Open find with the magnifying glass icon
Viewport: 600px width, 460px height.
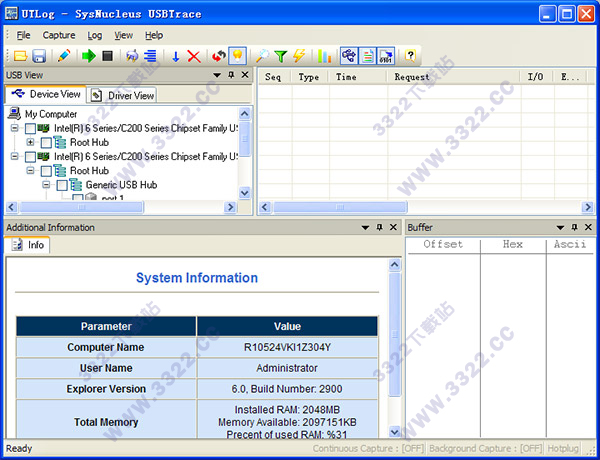point(262,56)
